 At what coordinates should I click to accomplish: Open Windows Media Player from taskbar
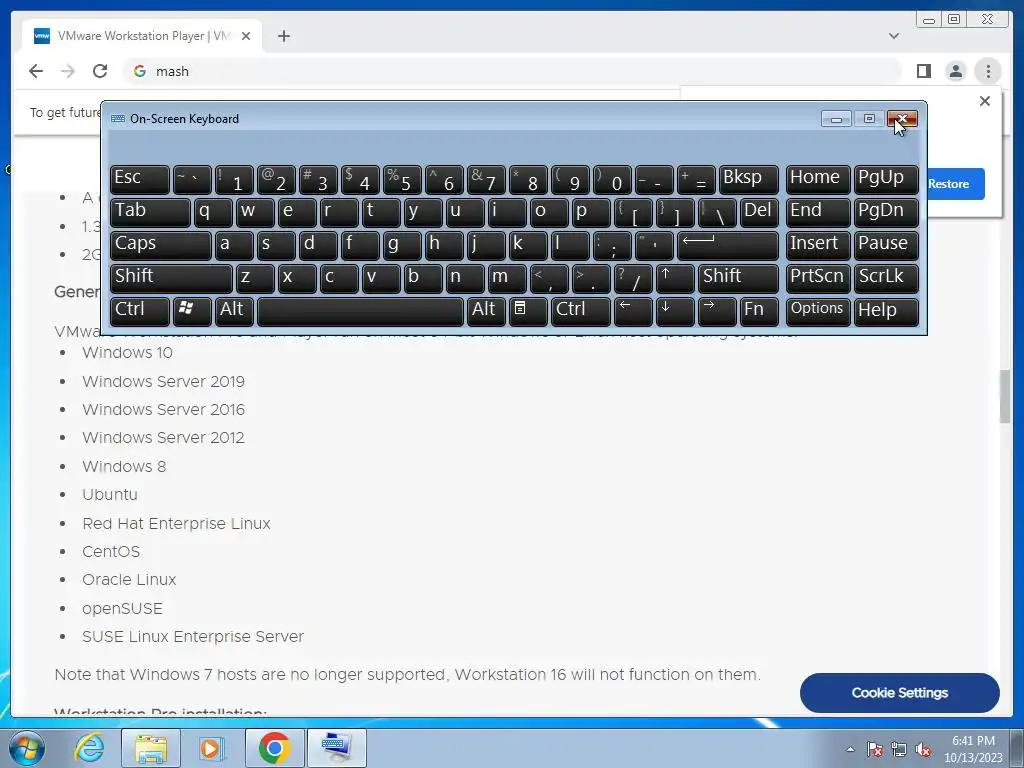[212, 748]
